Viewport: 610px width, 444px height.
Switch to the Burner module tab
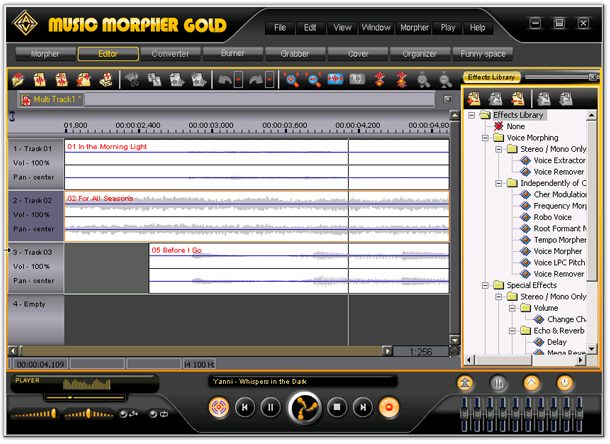click(233, 54)
